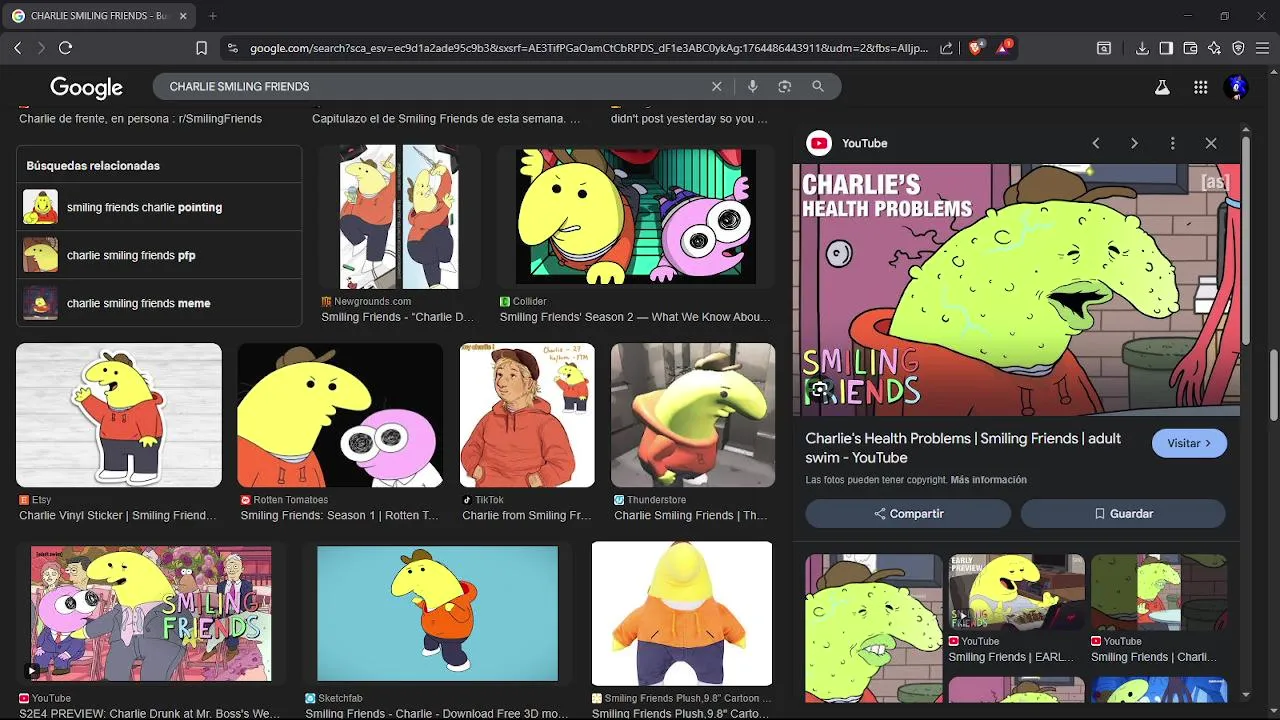1280x720 pixels.
Task: Show next image in preview panel
Action: (x=1134, y=143)
